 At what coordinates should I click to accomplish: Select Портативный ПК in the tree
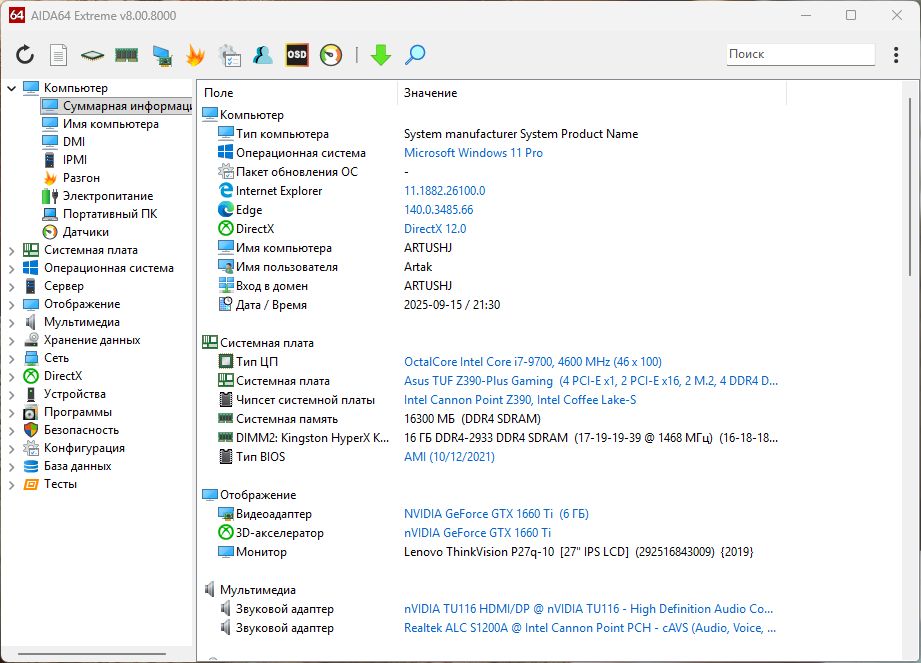point(110,214)
